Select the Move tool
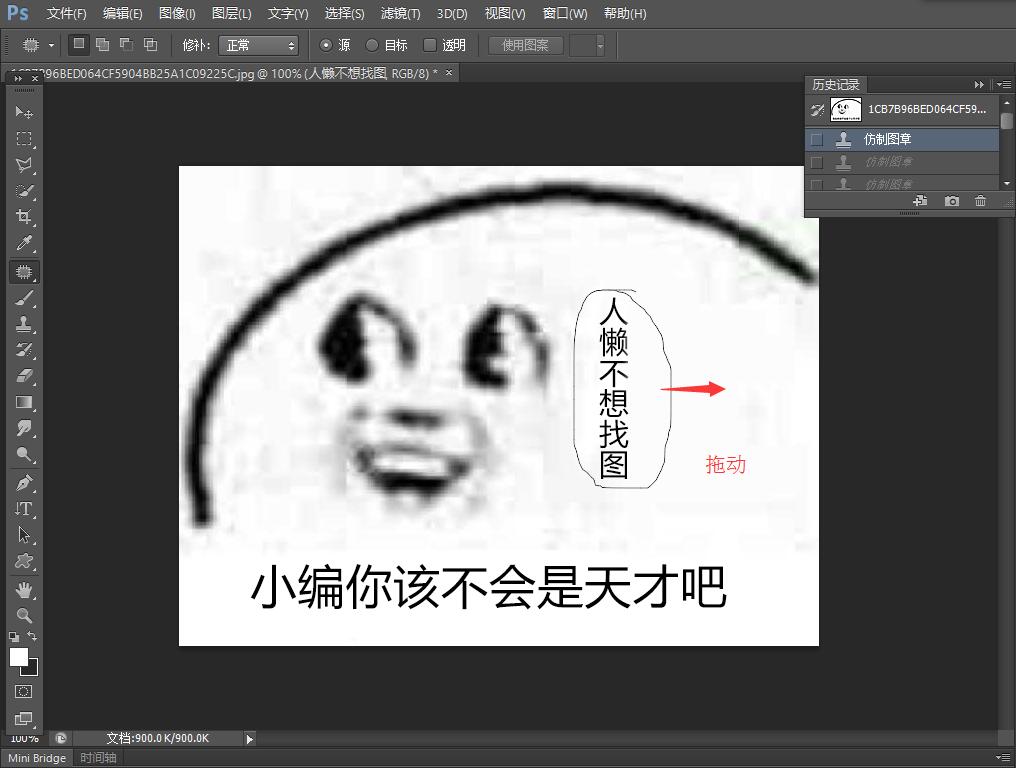This screenshot has height=768, width=1016. pyautogui.click(x=24, y=113)
